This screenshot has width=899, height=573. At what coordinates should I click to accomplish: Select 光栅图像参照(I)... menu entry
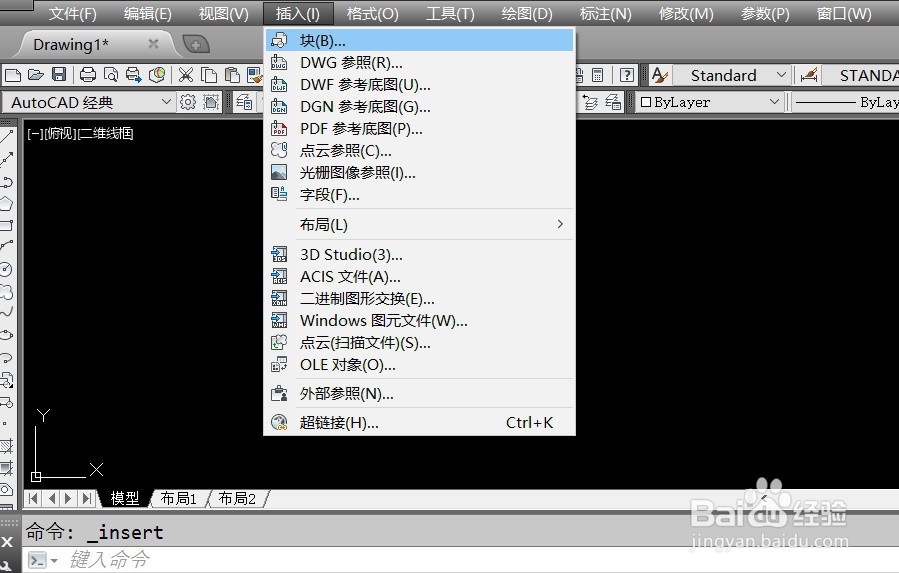pos(420,173)
